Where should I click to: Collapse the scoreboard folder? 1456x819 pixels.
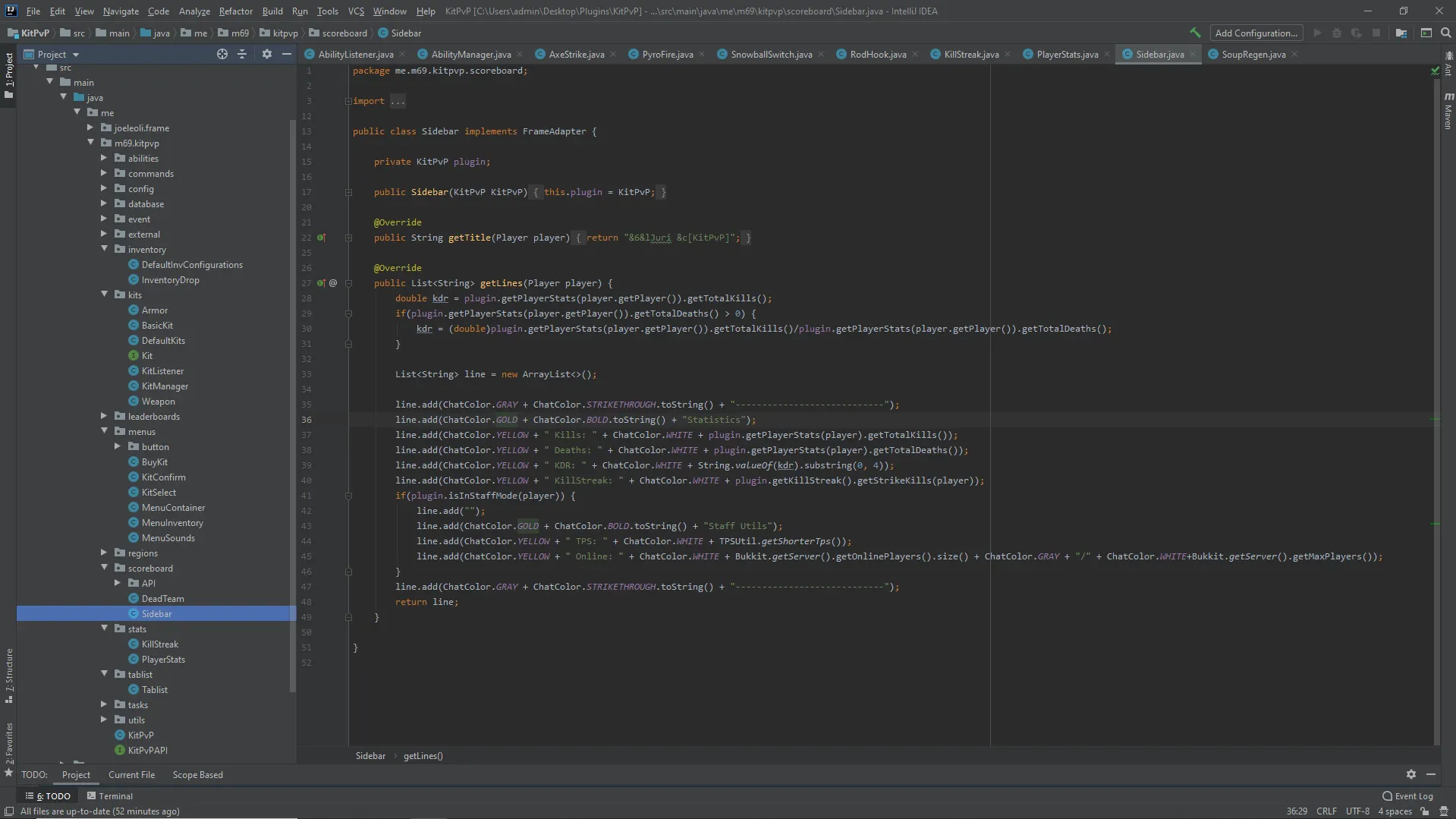click(104, 568)
